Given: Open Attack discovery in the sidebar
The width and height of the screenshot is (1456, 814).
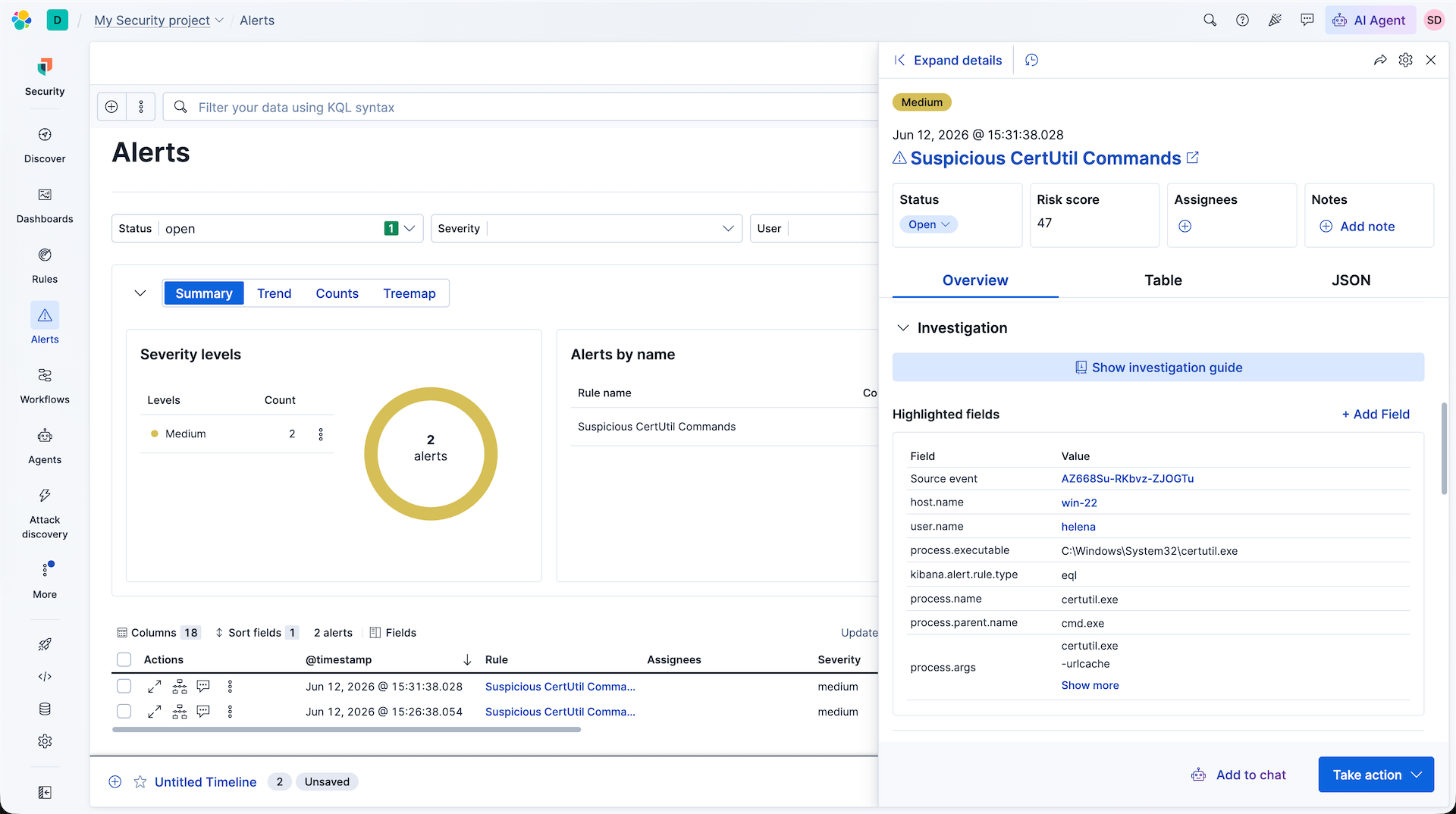Looking at the screenshot, I should [45, 512].
